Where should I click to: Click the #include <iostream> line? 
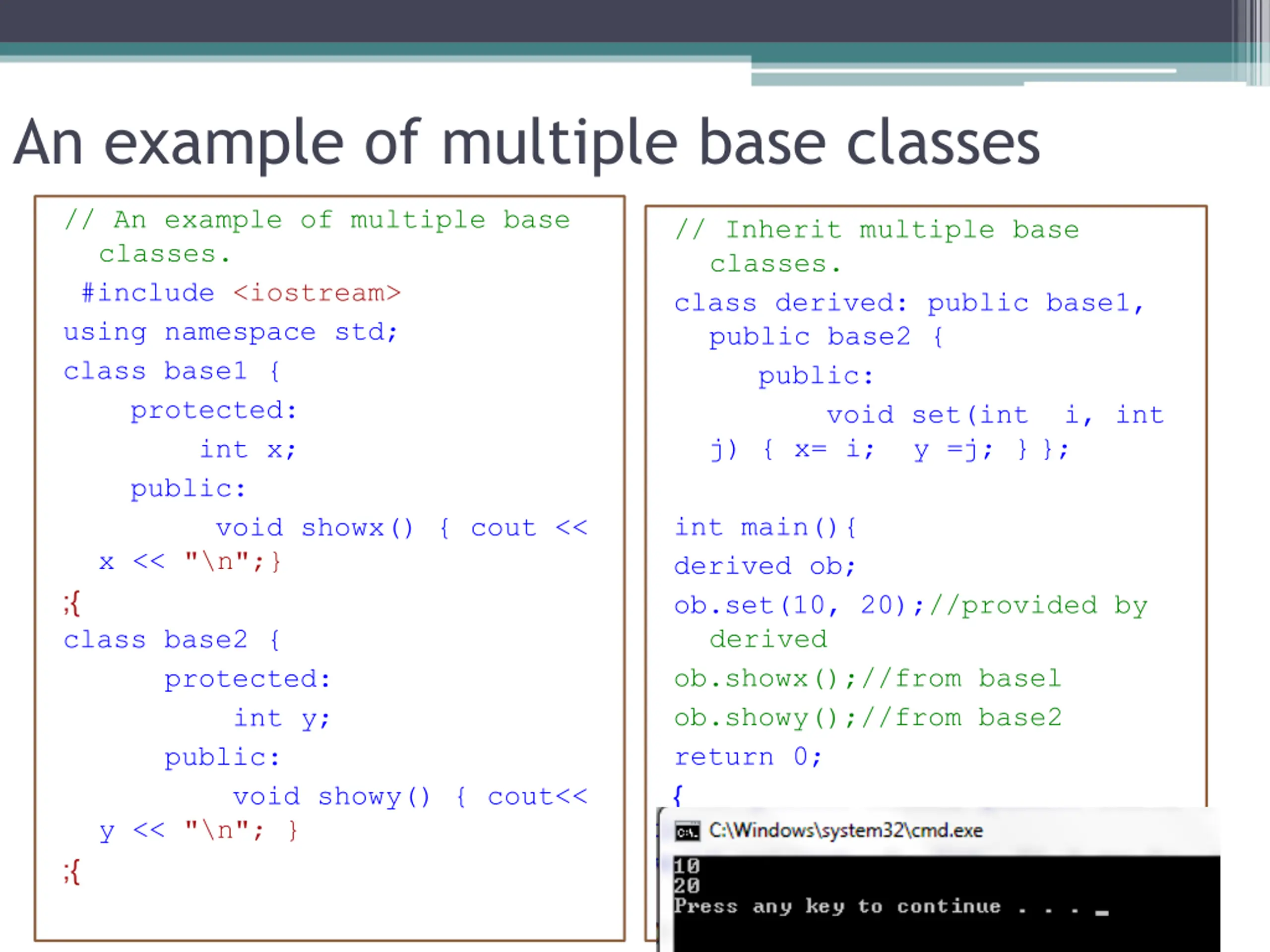click(241, 293)
